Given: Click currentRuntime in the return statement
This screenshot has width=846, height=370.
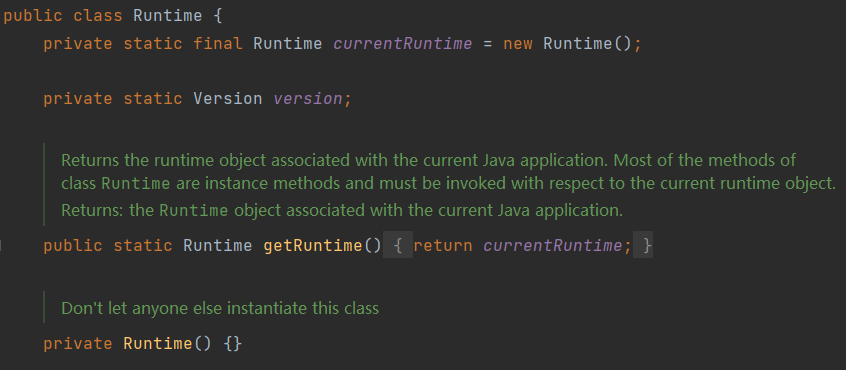Looking at the screenshot, I should click(x=552, y=246).
